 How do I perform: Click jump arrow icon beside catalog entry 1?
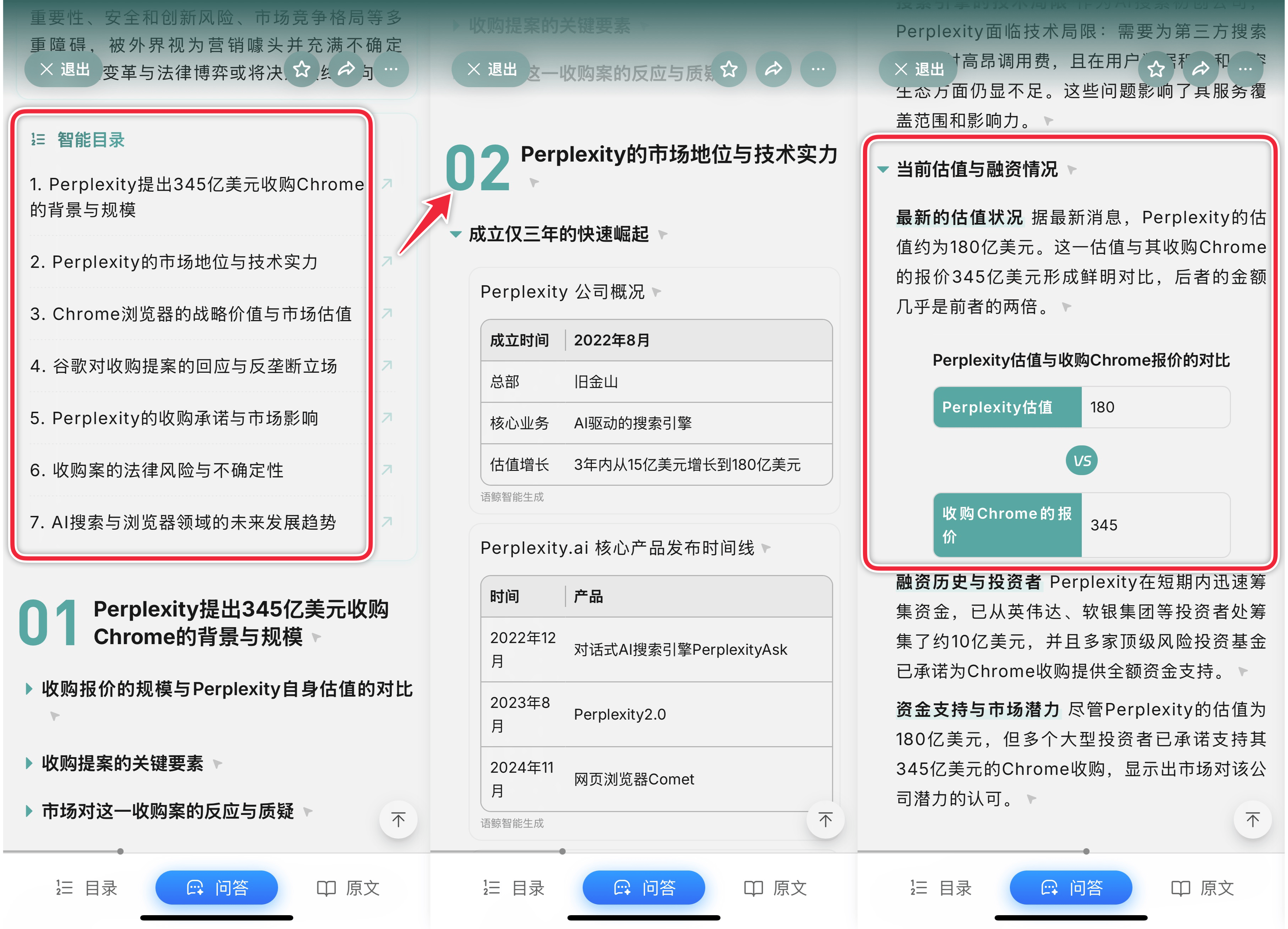pyautogui.click(x=387, y=184)
